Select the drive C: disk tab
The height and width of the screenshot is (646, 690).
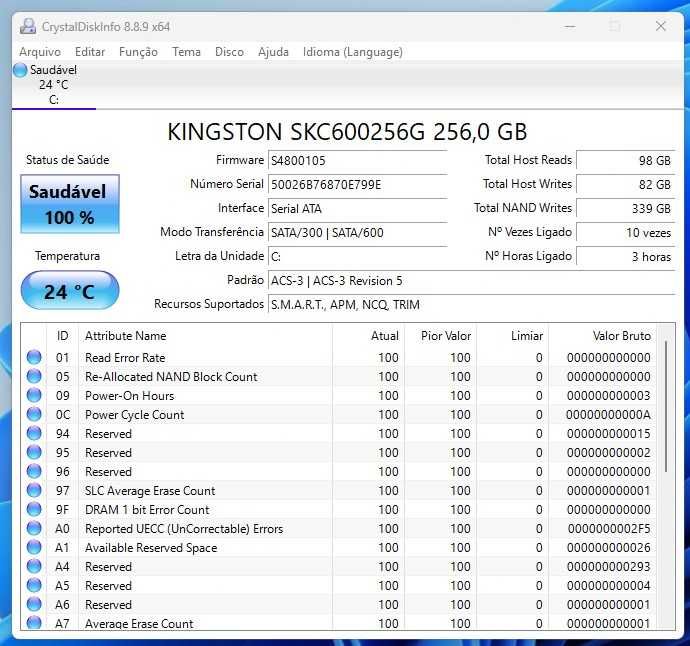click(54, 85)
